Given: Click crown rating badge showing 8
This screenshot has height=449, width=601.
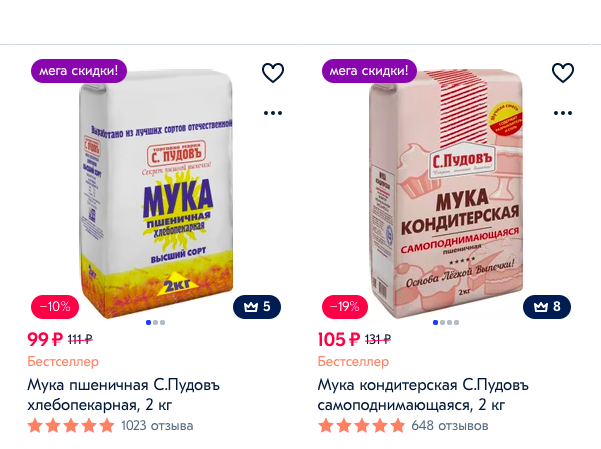Looking at the screenshot, I should (547, 306).
